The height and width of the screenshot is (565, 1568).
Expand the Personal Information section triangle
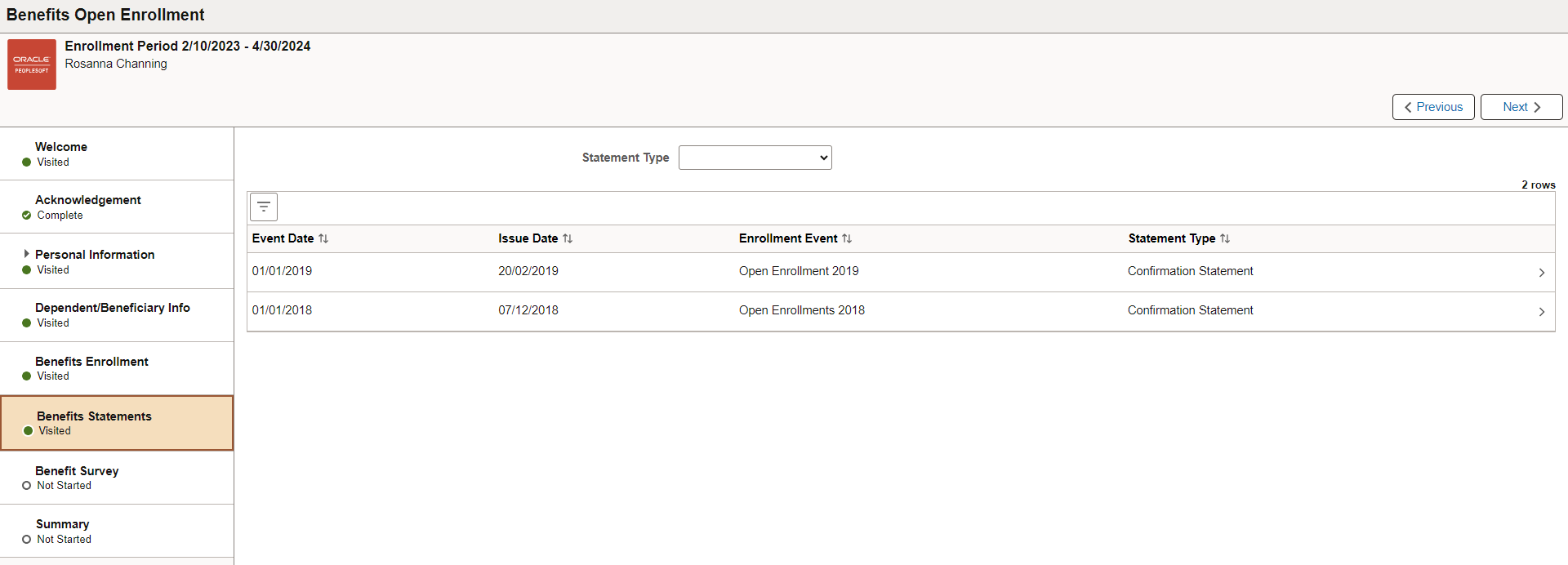pos(26,254)
